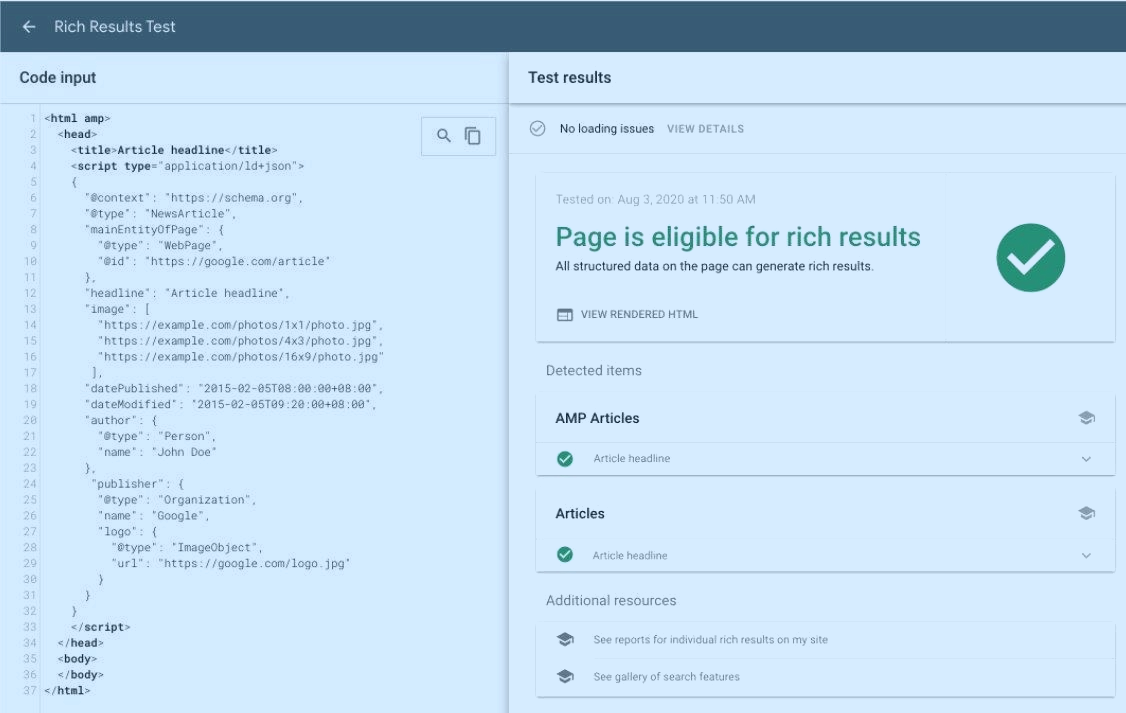The width and height of the screenshot is (1126, 713).
Task: Click the AMP Articles heading
Action: [597, 418]
